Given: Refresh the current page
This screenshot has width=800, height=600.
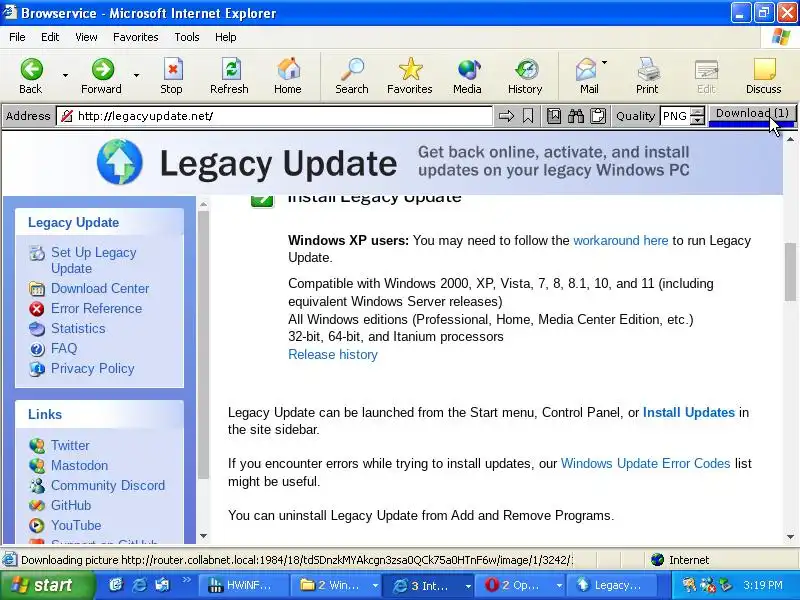Looking at the screenshot, I should point(230,77).
